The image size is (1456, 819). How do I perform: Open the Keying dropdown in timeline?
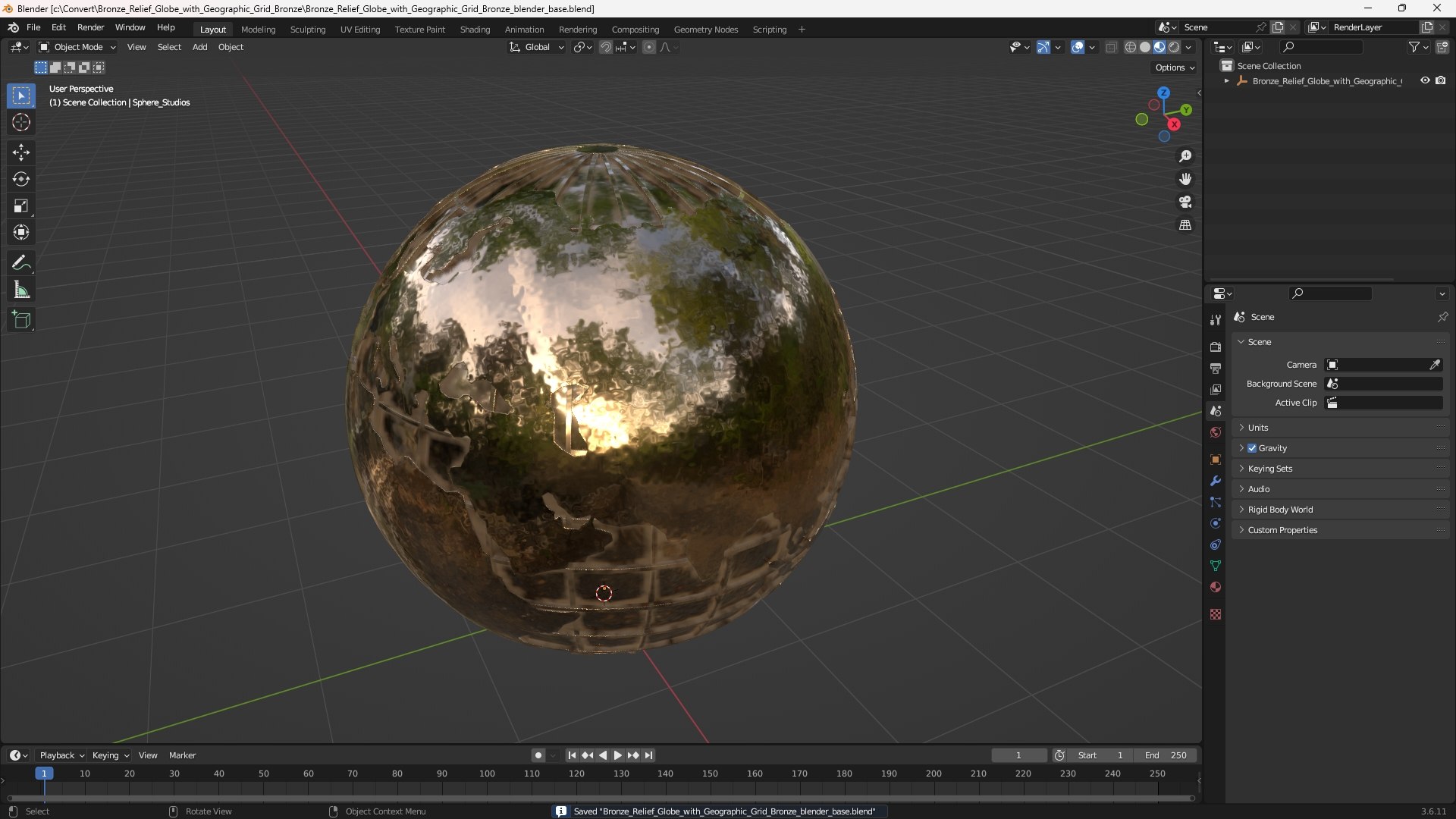point(111,755)
